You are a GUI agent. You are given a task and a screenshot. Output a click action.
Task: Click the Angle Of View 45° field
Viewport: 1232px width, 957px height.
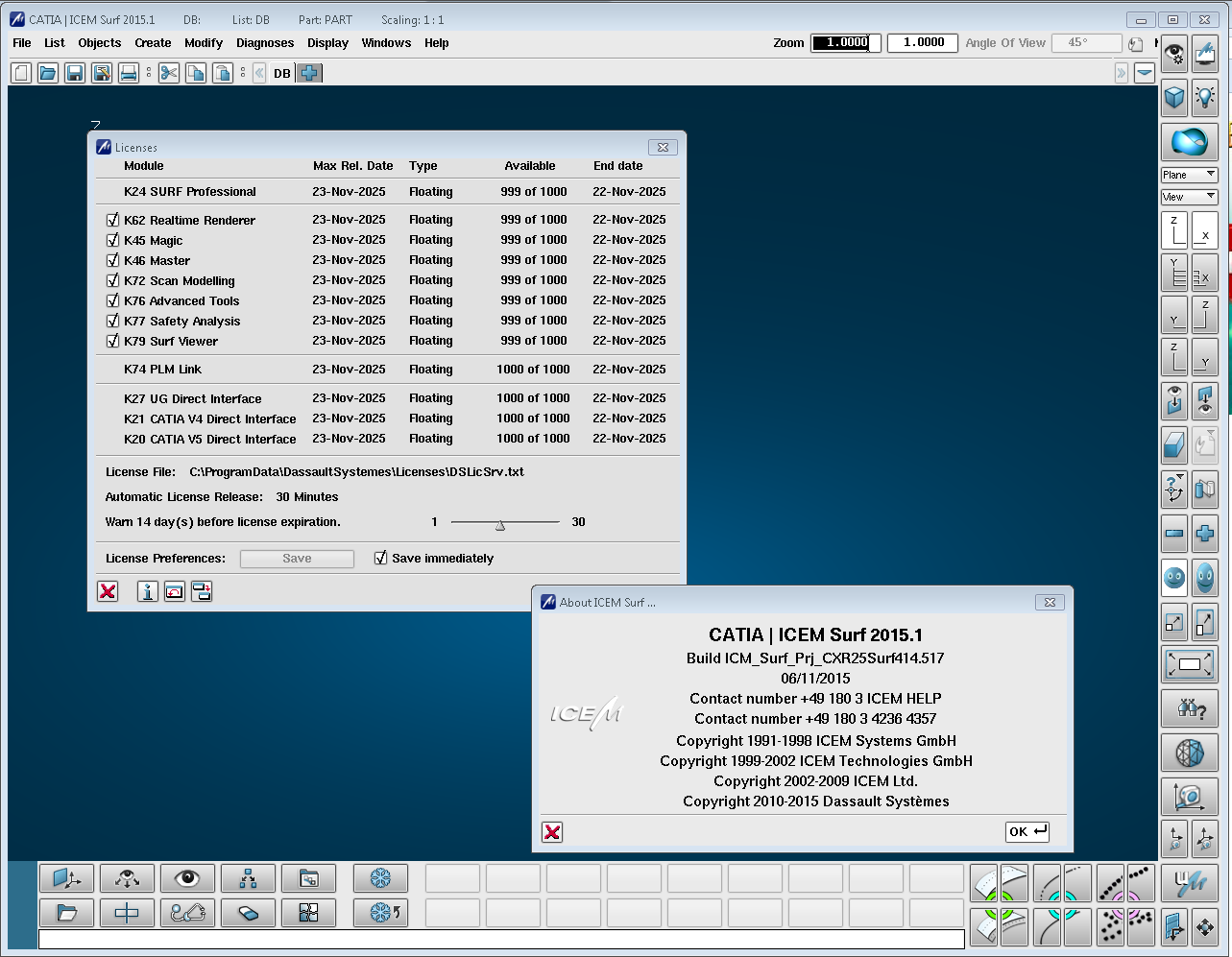[1087, 43]
